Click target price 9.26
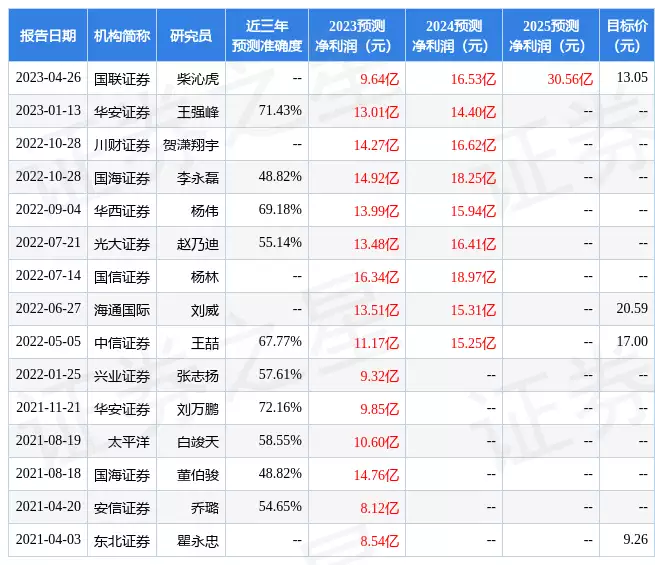Viewport: 655px width, 565px height. tap(635, 540)
